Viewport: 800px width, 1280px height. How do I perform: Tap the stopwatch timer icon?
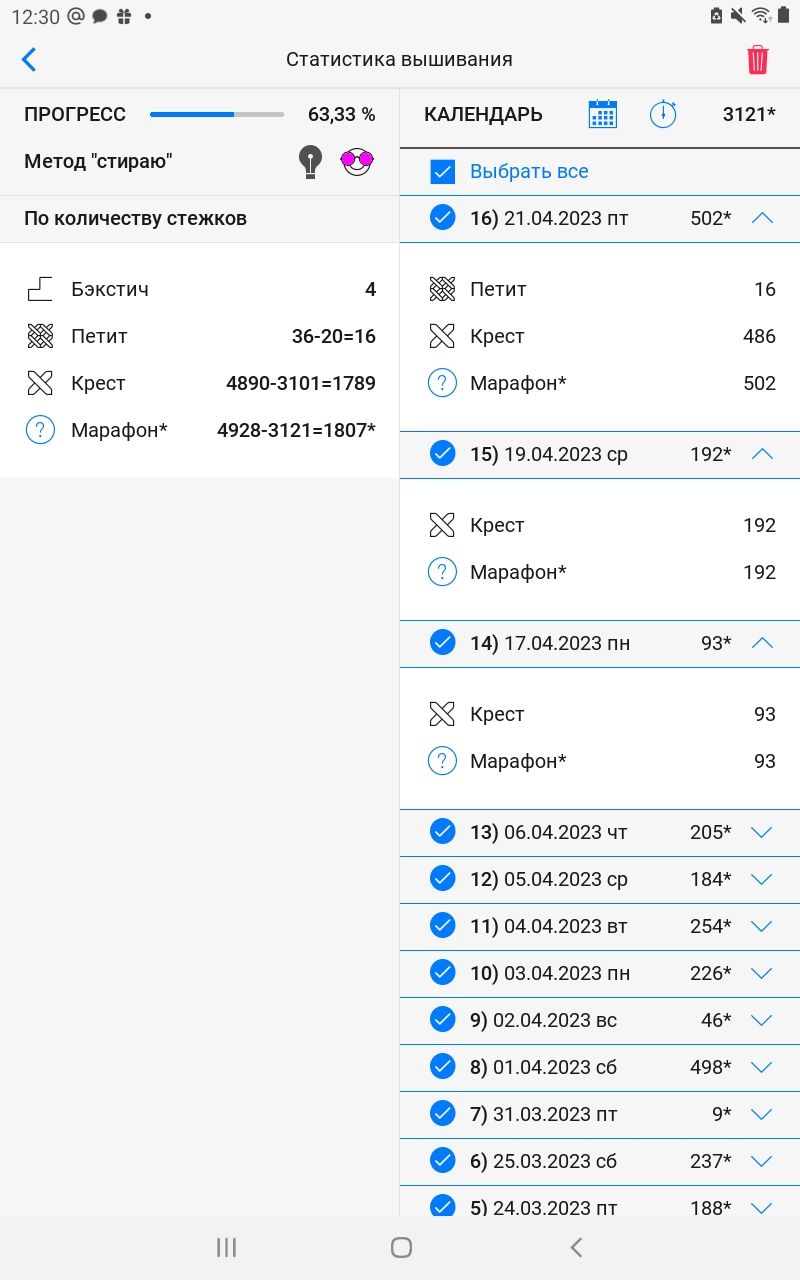coord(663,114)
